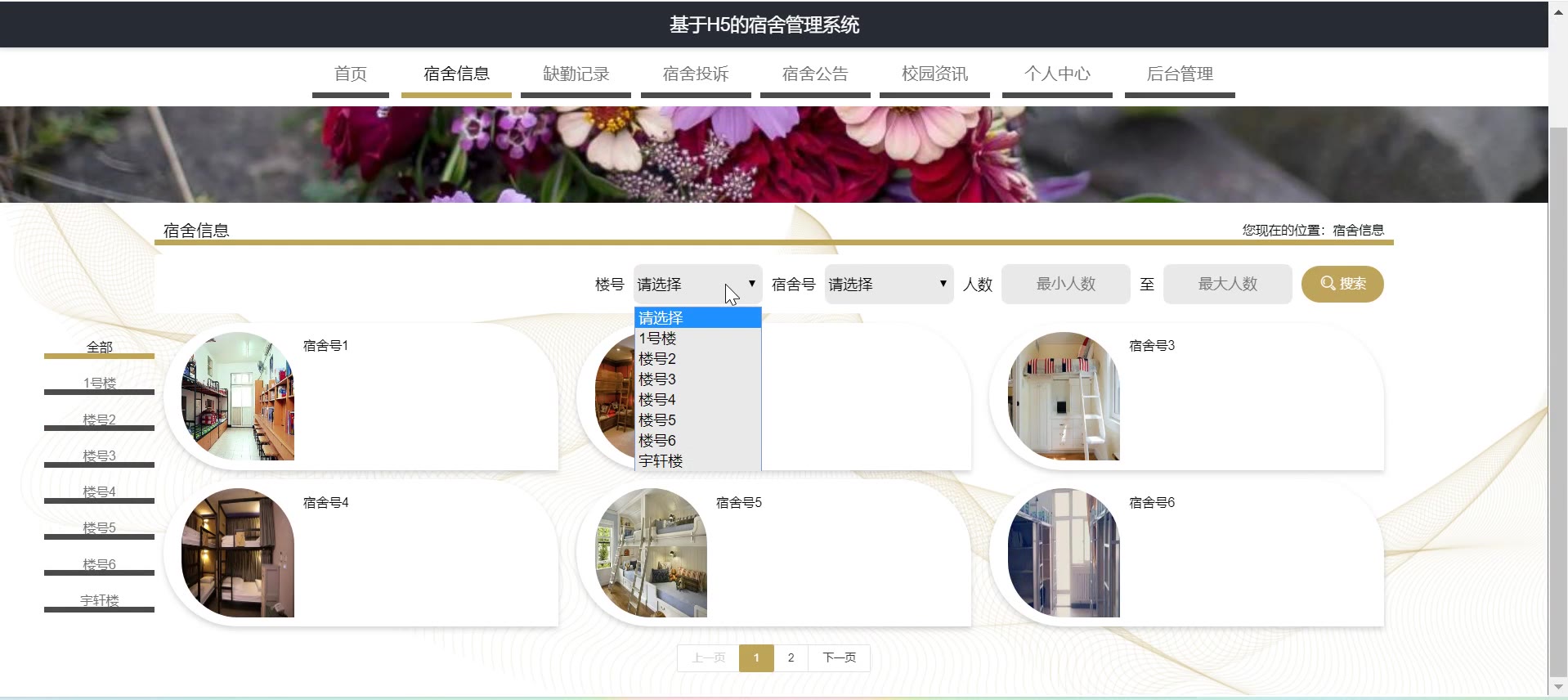Open 宿舍信息 navigation tab
Screen dimensions: 1568x700
click(456, 74)
